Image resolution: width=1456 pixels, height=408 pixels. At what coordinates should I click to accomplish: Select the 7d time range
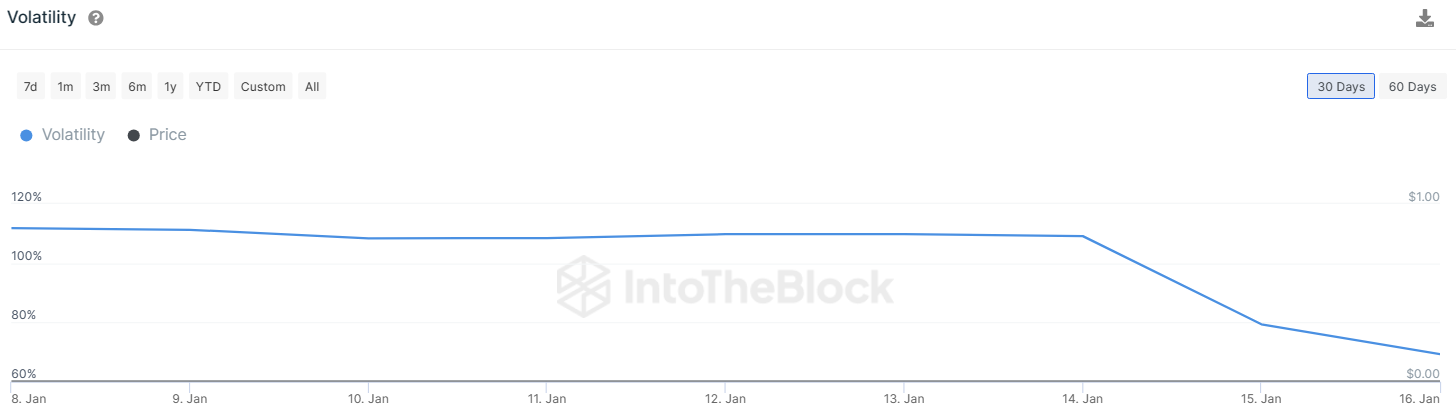click(31, 87)
